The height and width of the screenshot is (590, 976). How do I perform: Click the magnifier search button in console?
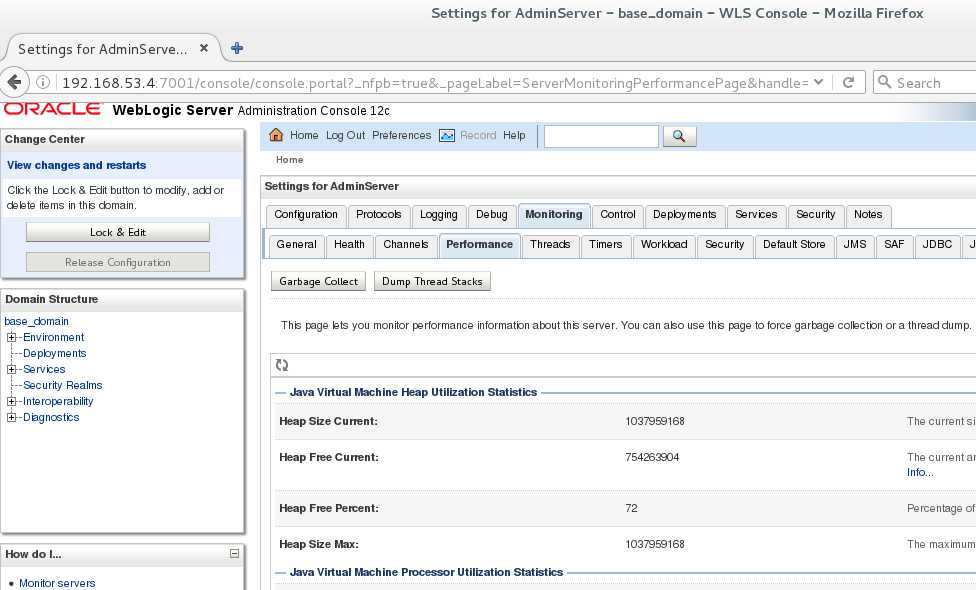point(679,136)
